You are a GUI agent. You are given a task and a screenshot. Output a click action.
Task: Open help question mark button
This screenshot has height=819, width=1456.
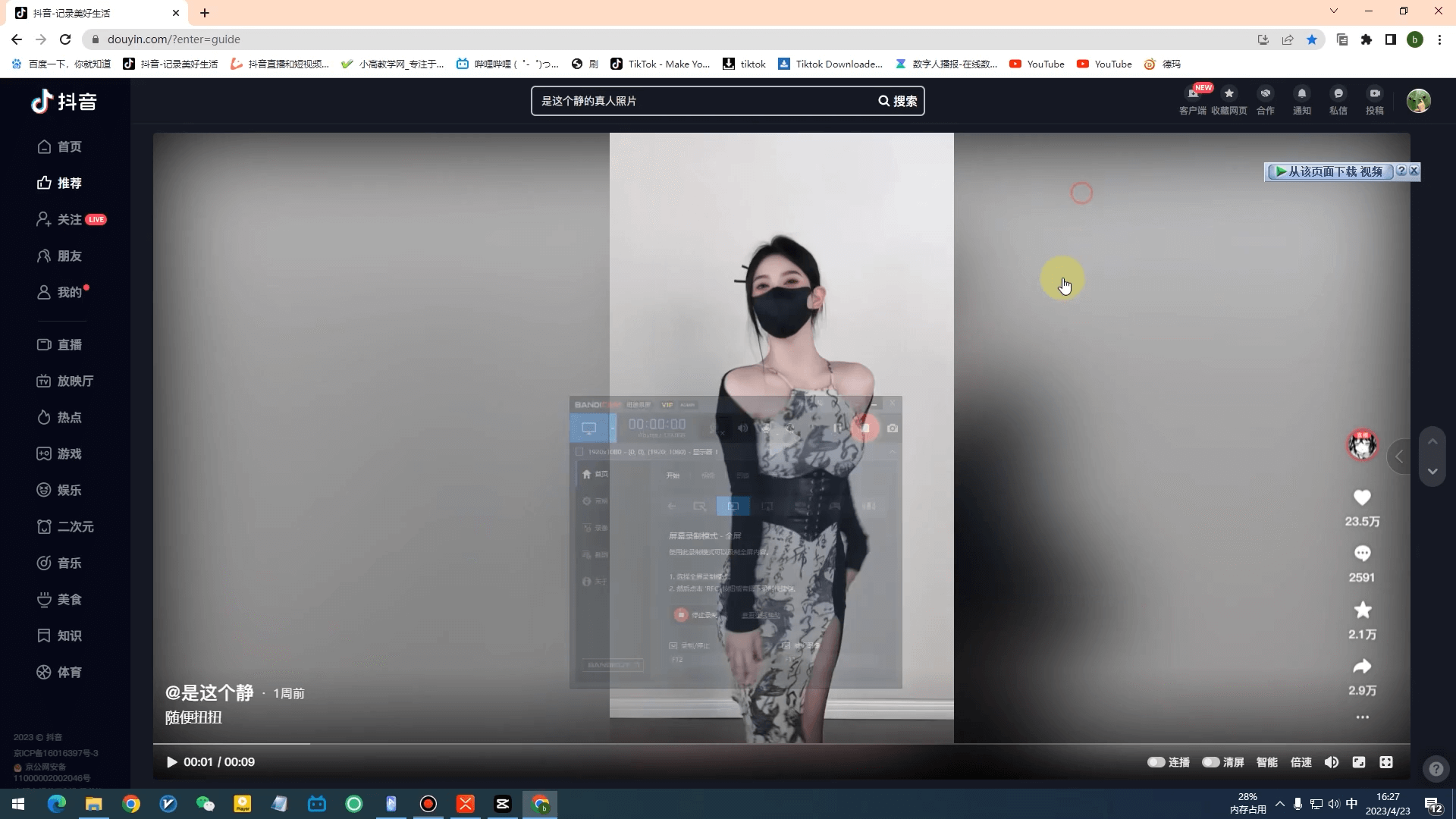1436,770
